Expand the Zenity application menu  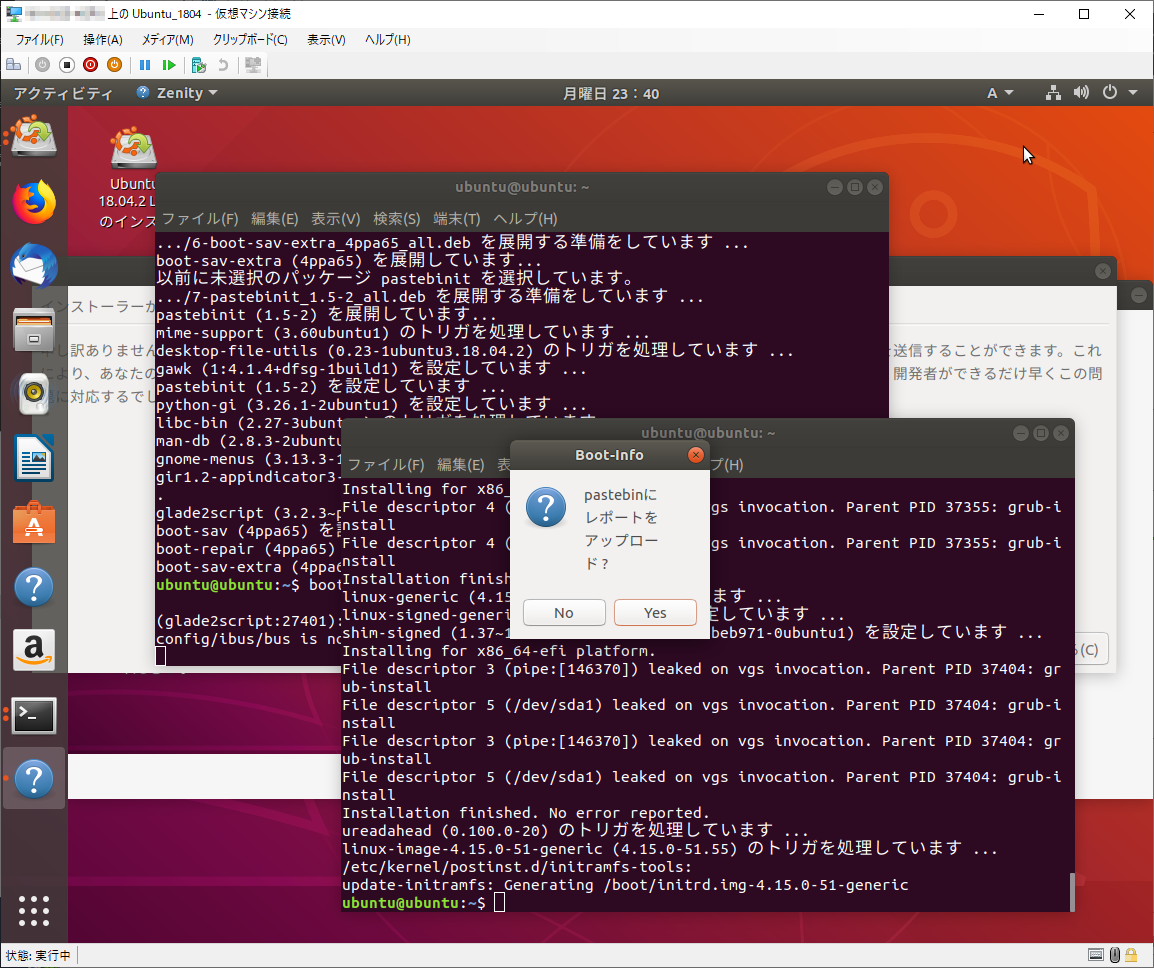point(177,93)
